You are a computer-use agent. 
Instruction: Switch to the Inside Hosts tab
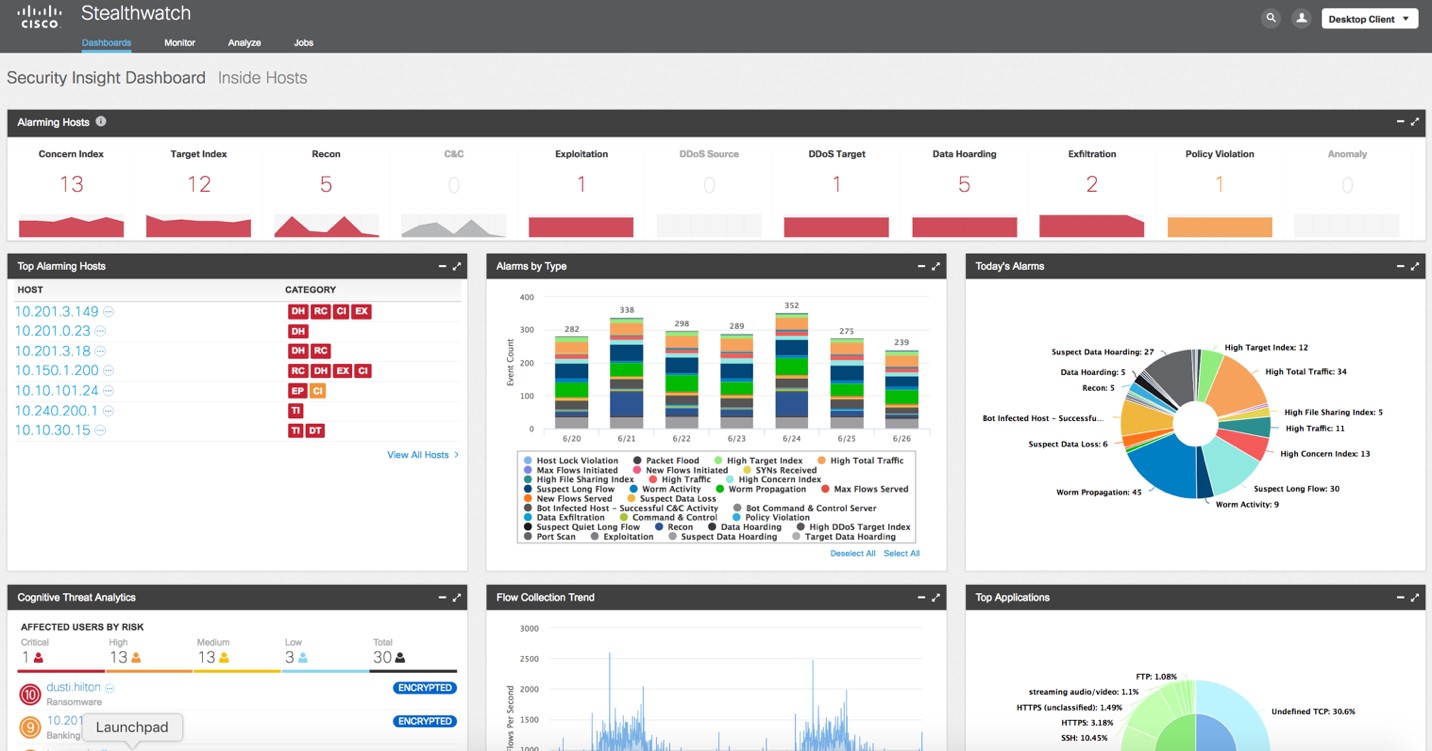click(262, 78)
